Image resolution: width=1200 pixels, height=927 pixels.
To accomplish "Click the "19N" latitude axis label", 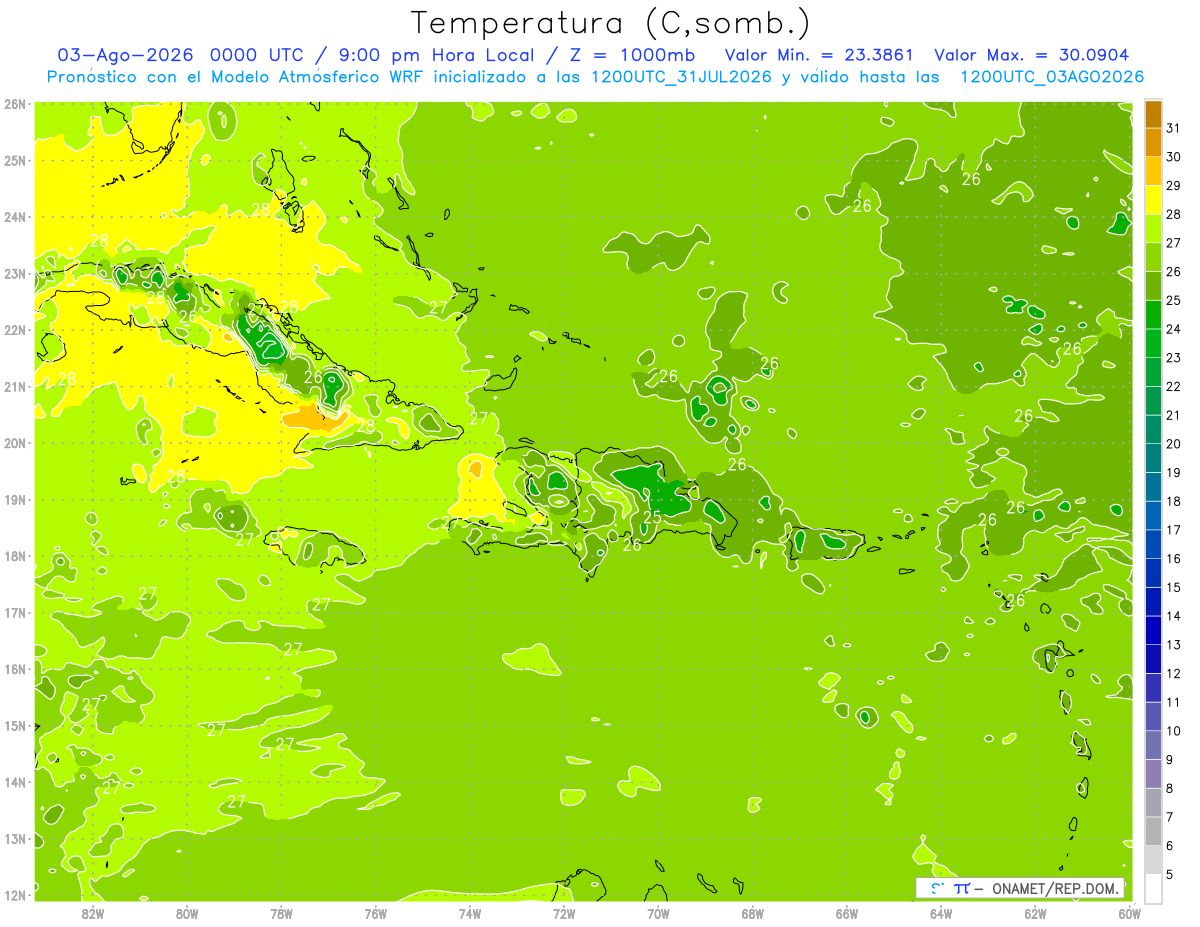I will point(15,499).
